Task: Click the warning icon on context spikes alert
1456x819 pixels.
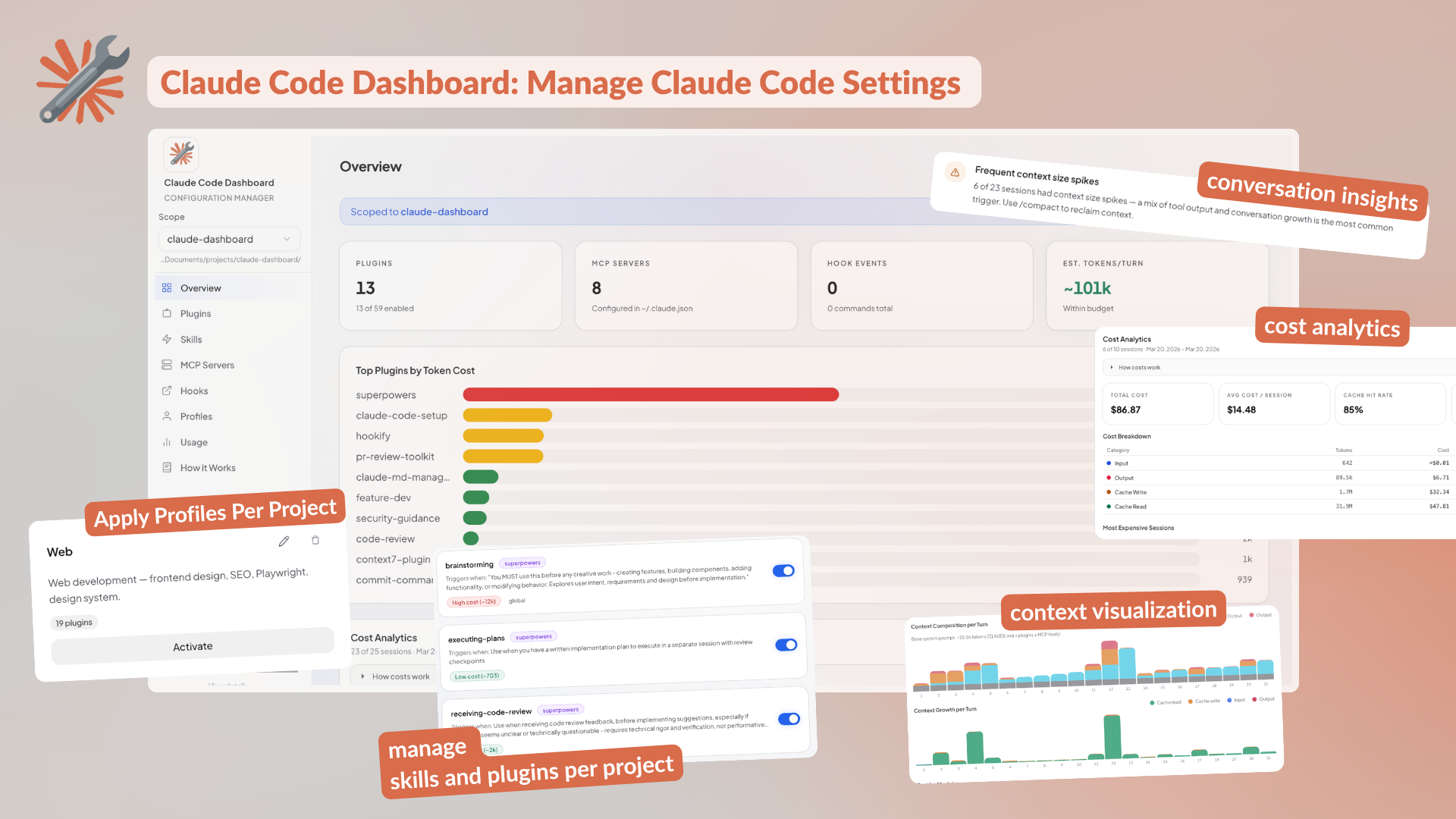Action: click(x=955, y=172)
